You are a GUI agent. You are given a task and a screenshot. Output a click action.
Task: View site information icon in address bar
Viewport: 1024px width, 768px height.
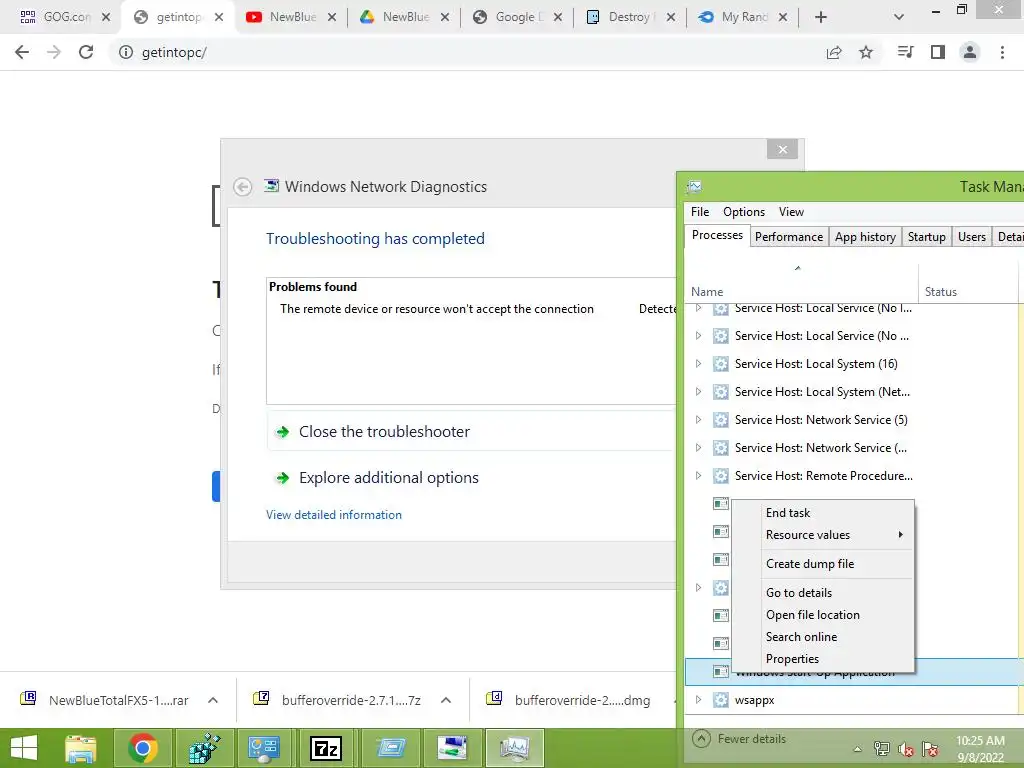(125, 52)
